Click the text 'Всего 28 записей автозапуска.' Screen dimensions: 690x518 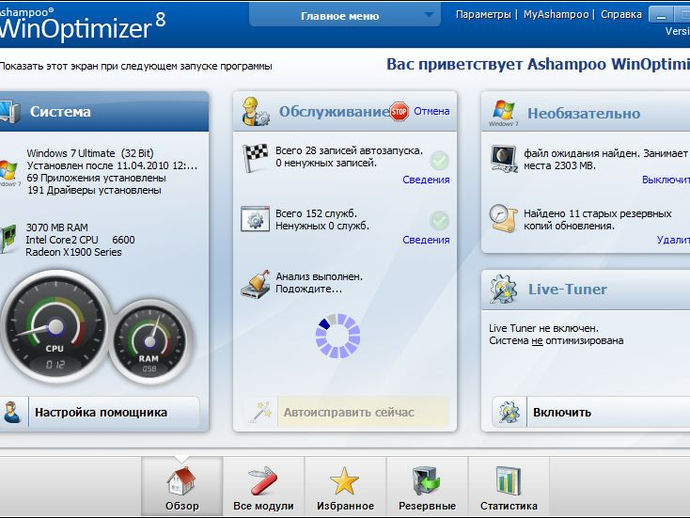(x=349, y=151)
